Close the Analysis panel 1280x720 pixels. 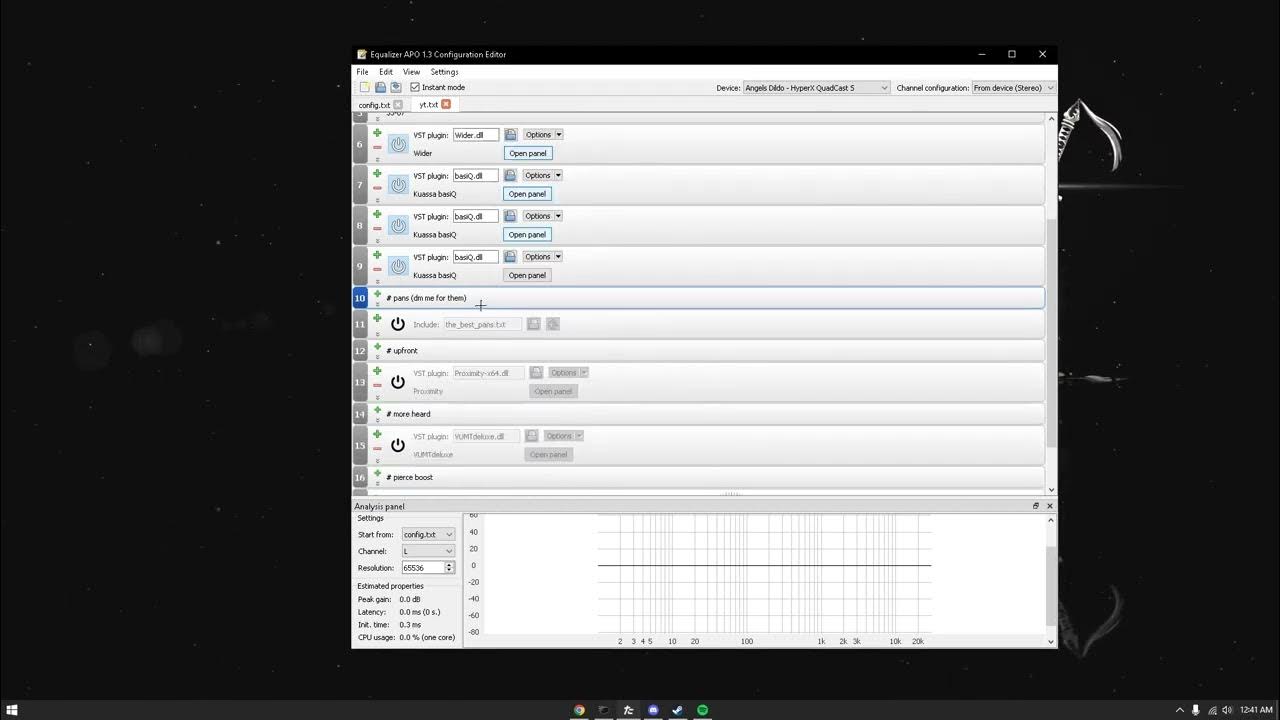click(1049, 506)
